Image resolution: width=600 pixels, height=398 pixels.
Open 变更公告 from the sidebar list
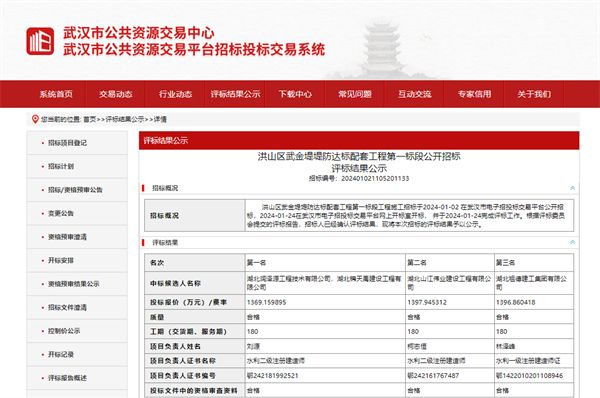click(x=61, y=213)
